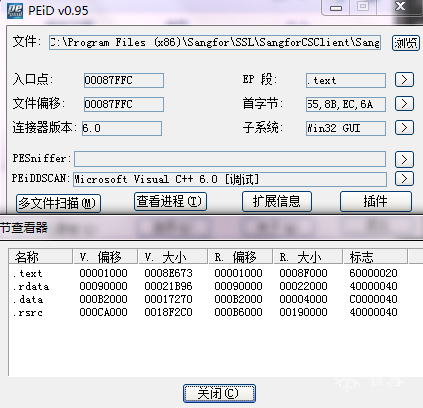This screenshot has height=408, width=423.
Task: Click virtual offset value 000CA000
Action: point(103,312)
